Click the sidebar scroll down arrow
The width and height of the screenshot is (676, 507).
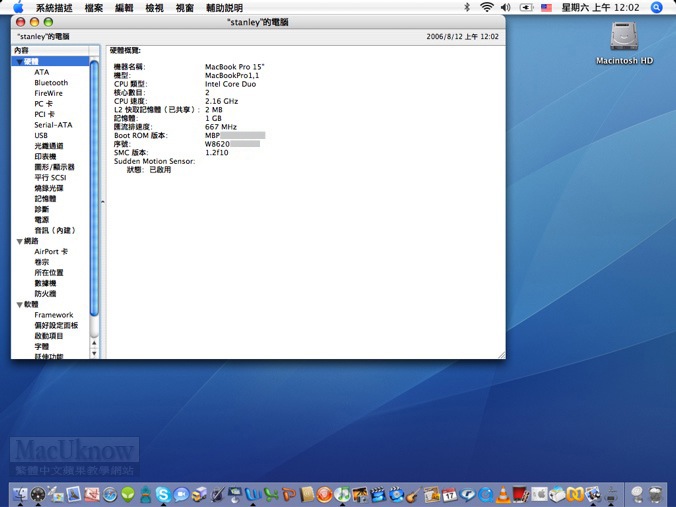94,353
